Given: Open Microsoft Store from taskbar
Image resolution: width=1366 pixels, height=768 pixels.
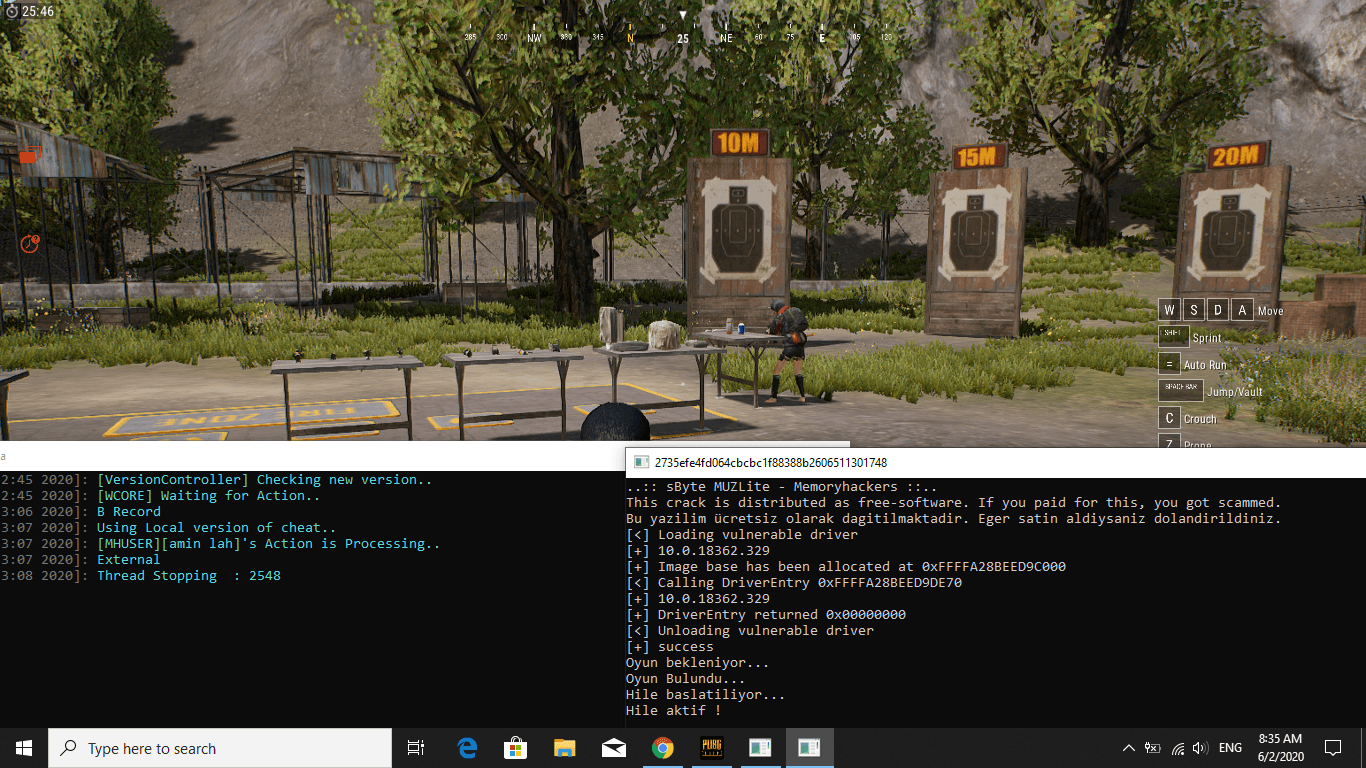Looking at the screenshot, I should tap(516, 748).
